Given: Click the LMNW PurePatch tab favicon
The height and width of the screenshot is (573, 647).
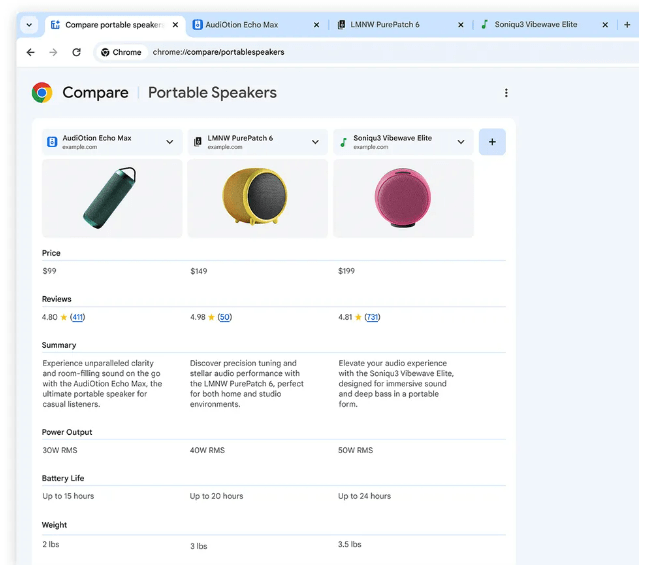Looking at the screenshot, I should (x=341, y=25).
